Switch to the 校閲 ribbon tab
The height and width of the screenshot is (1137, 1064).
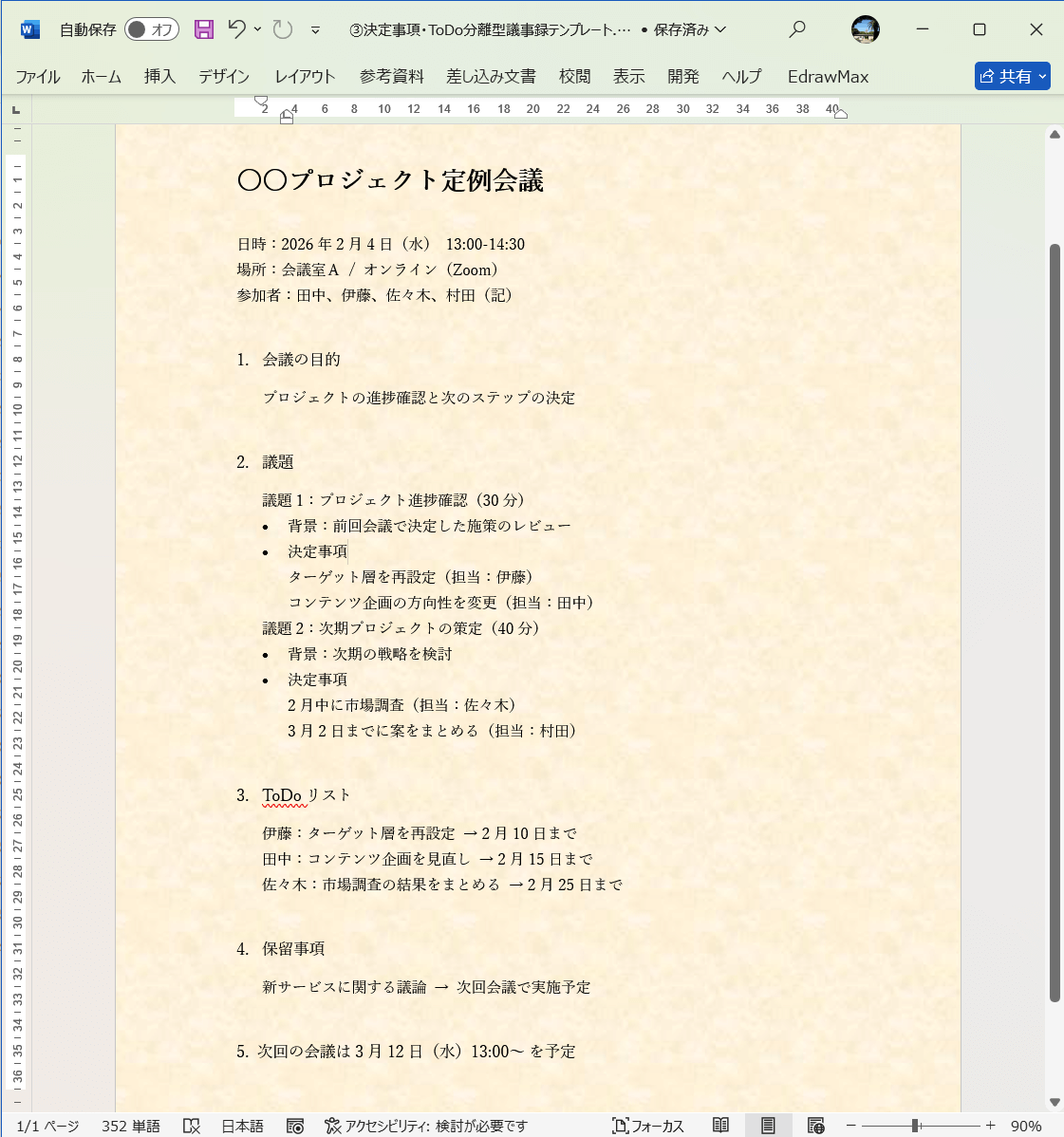(x=574, y=77)
